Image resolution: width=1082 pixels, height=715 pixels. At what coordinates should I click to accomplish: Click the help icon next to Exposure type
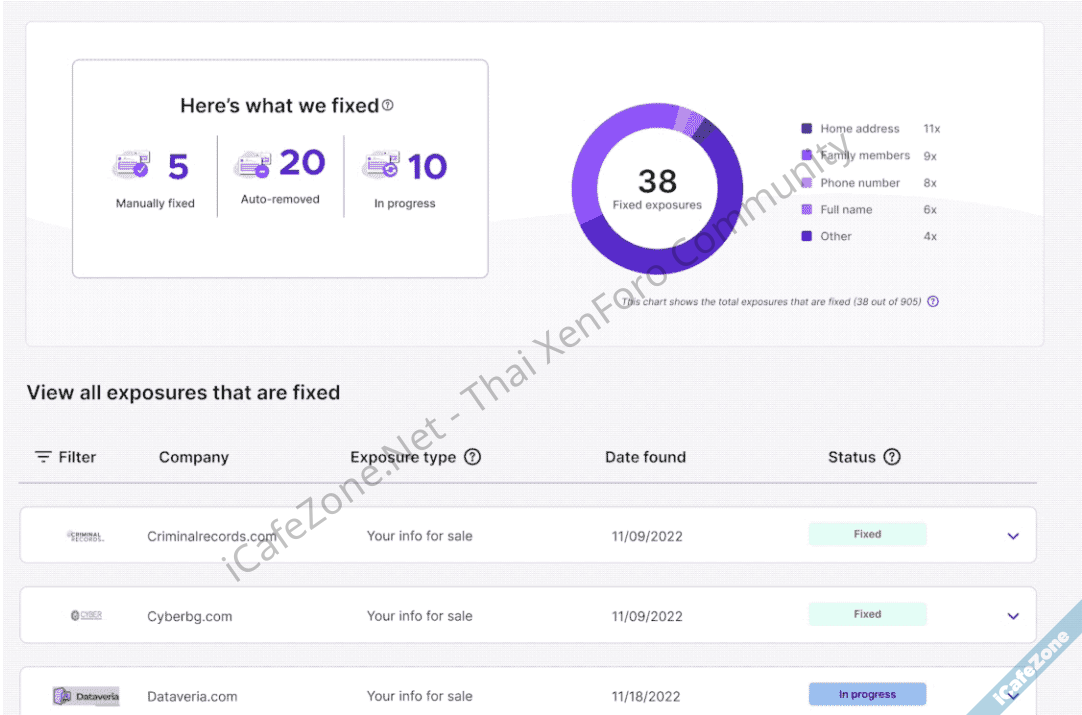click(473, 457)
